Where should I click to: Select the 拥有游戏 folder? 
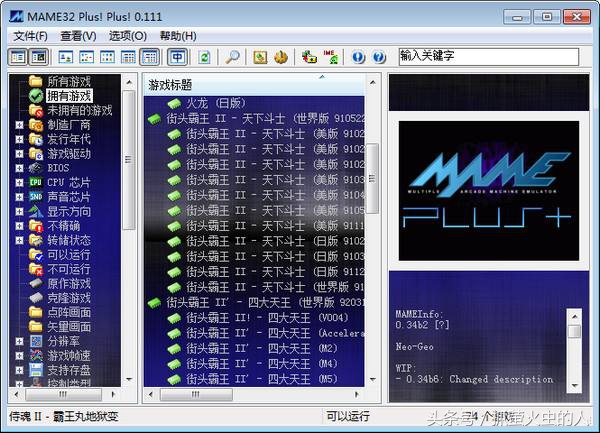click(x=69, y=95)
